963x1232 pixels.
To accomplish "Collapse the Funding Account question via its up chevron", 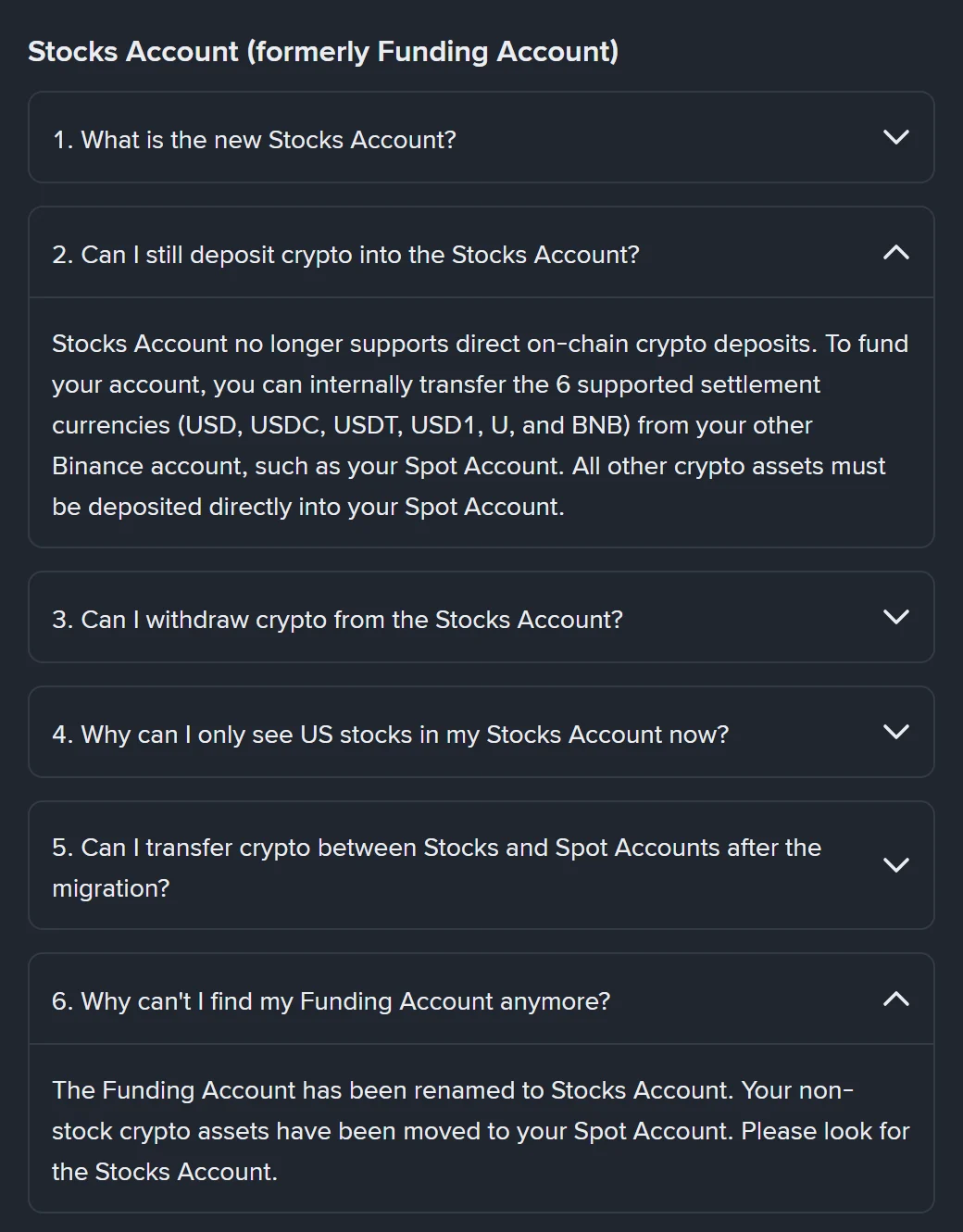I will point(895,999).
